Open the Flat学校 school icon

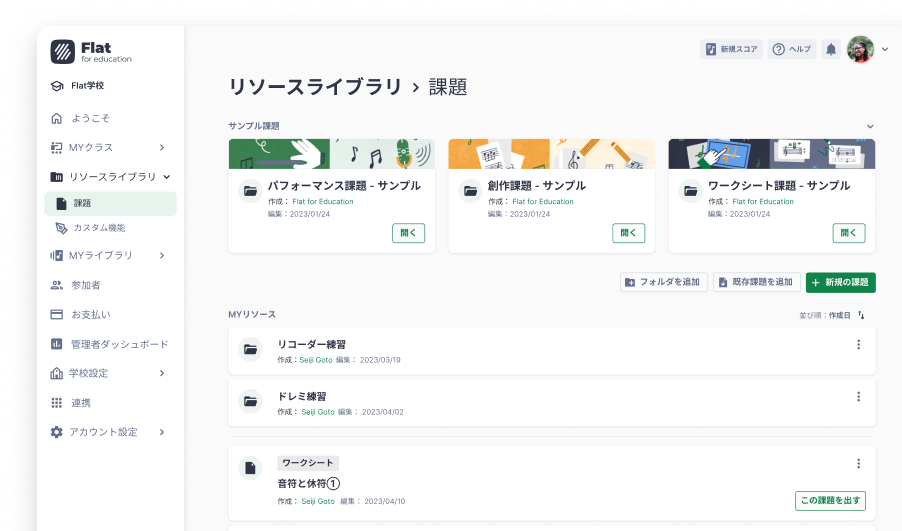[57, 86]
